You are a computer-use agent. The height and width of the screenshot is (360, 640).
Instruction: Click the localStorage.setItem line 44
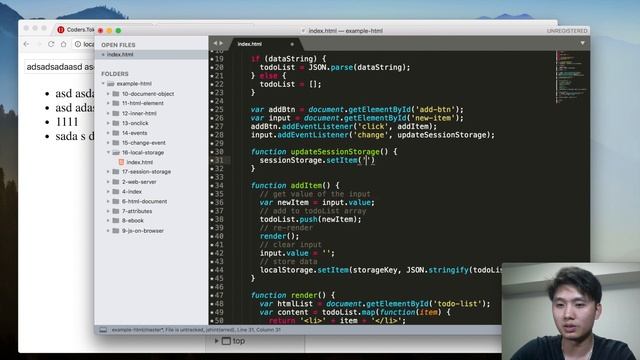380,270
